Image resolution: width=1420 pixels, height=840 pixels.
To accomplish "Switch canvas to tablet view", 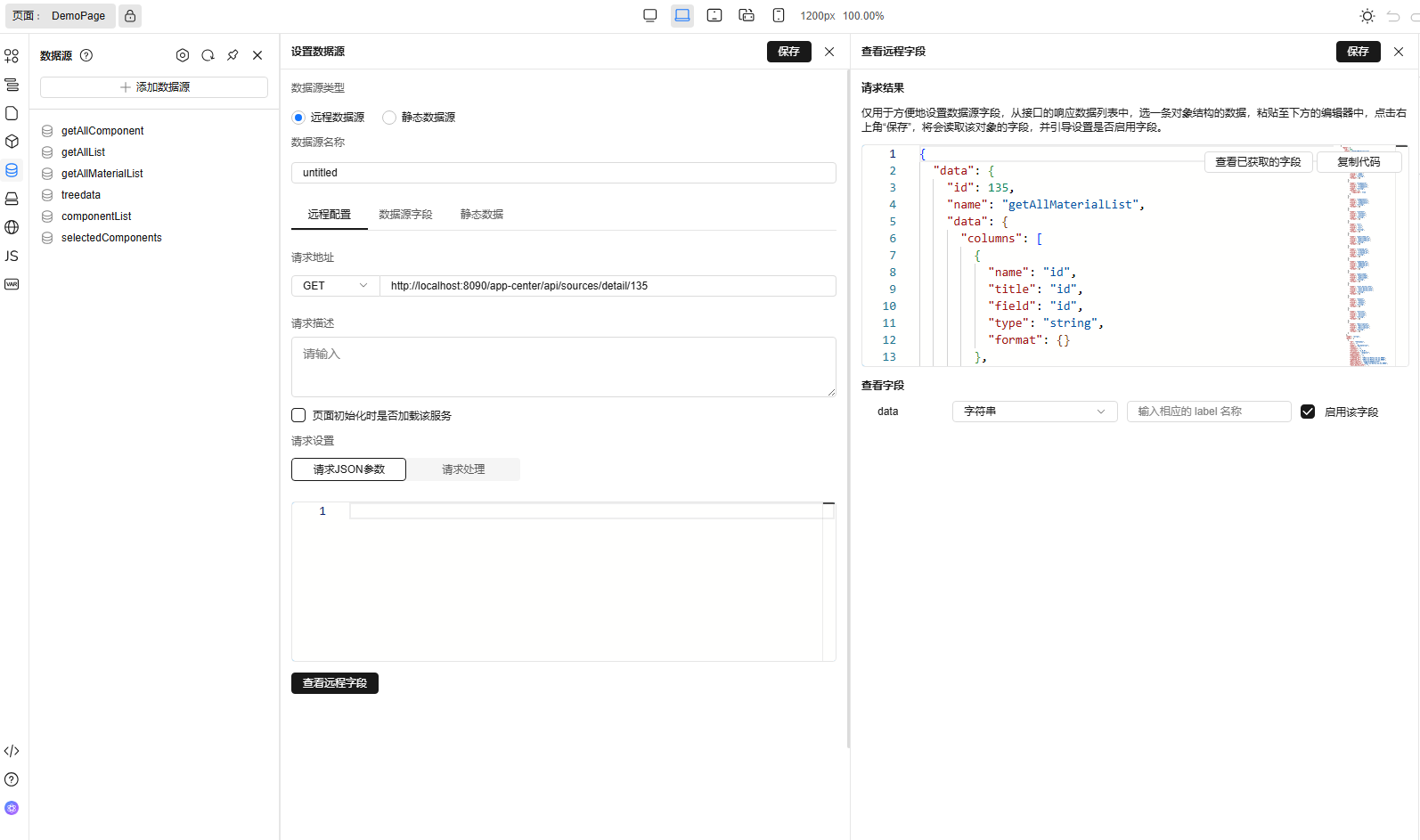I will (x=714, y=16).
